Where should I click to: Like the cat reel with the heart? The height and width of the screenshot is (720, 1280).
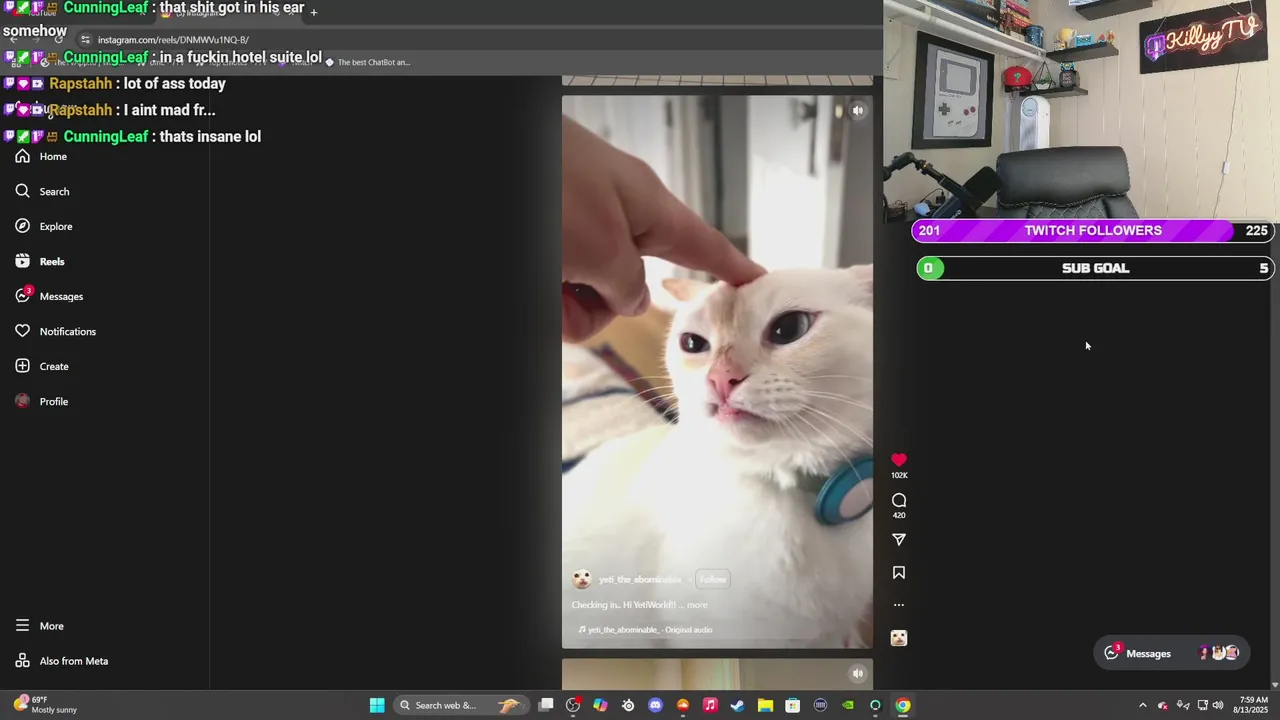(899, 460)
